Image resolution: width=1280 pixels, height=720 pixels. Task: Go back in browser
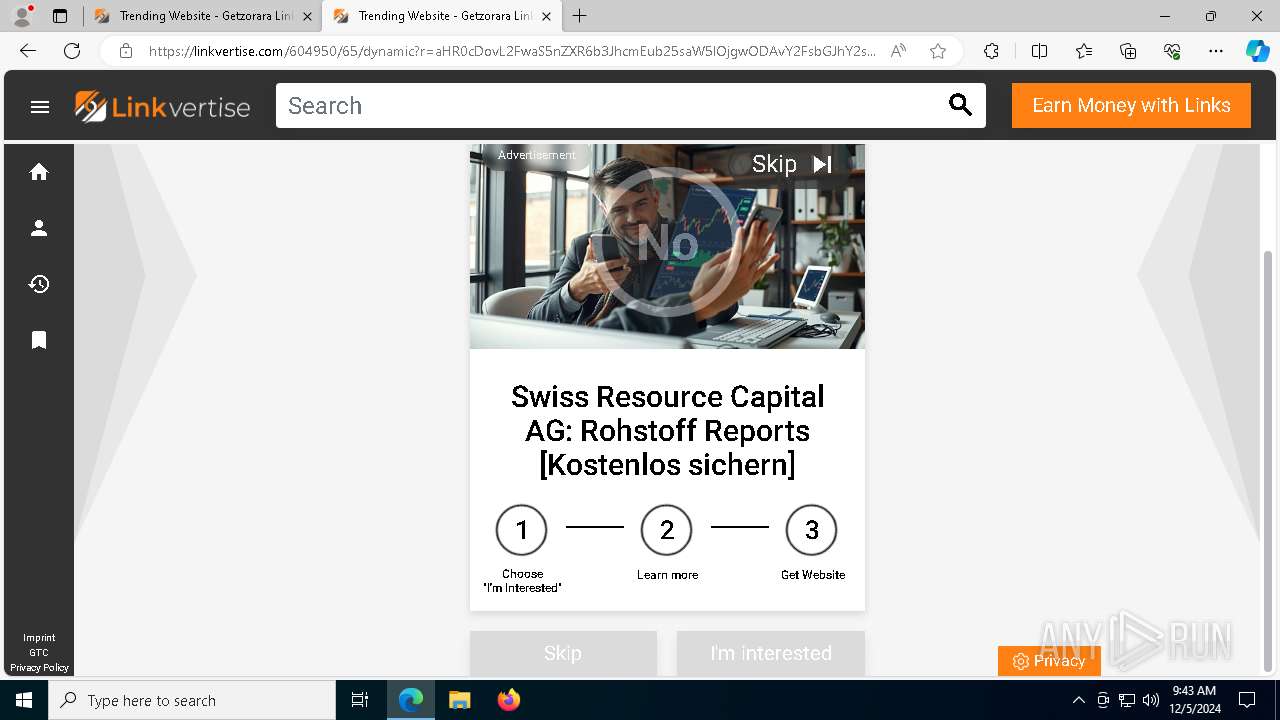pyautogui.click(x=28, y=51)
